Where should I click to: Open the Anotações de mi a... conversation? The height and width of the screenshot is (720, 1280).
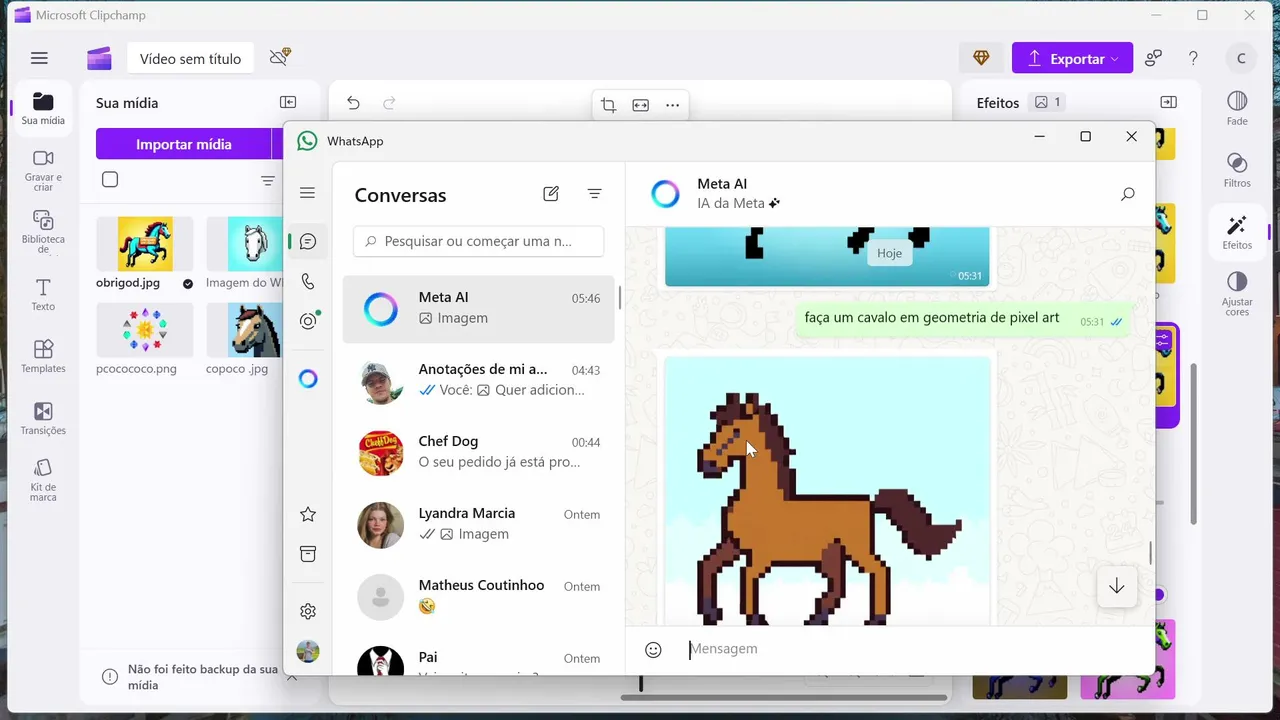[x=478, y=381]
